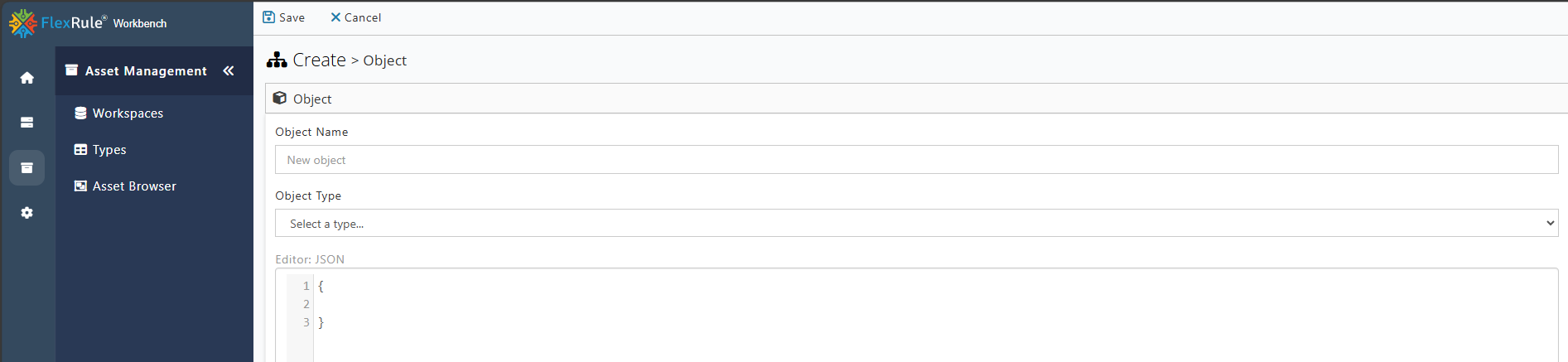Select the Asset Management archive sidebar icon
Image resolution: width=1568 pixels, height=362 pixels.
[x=27, y=167]
